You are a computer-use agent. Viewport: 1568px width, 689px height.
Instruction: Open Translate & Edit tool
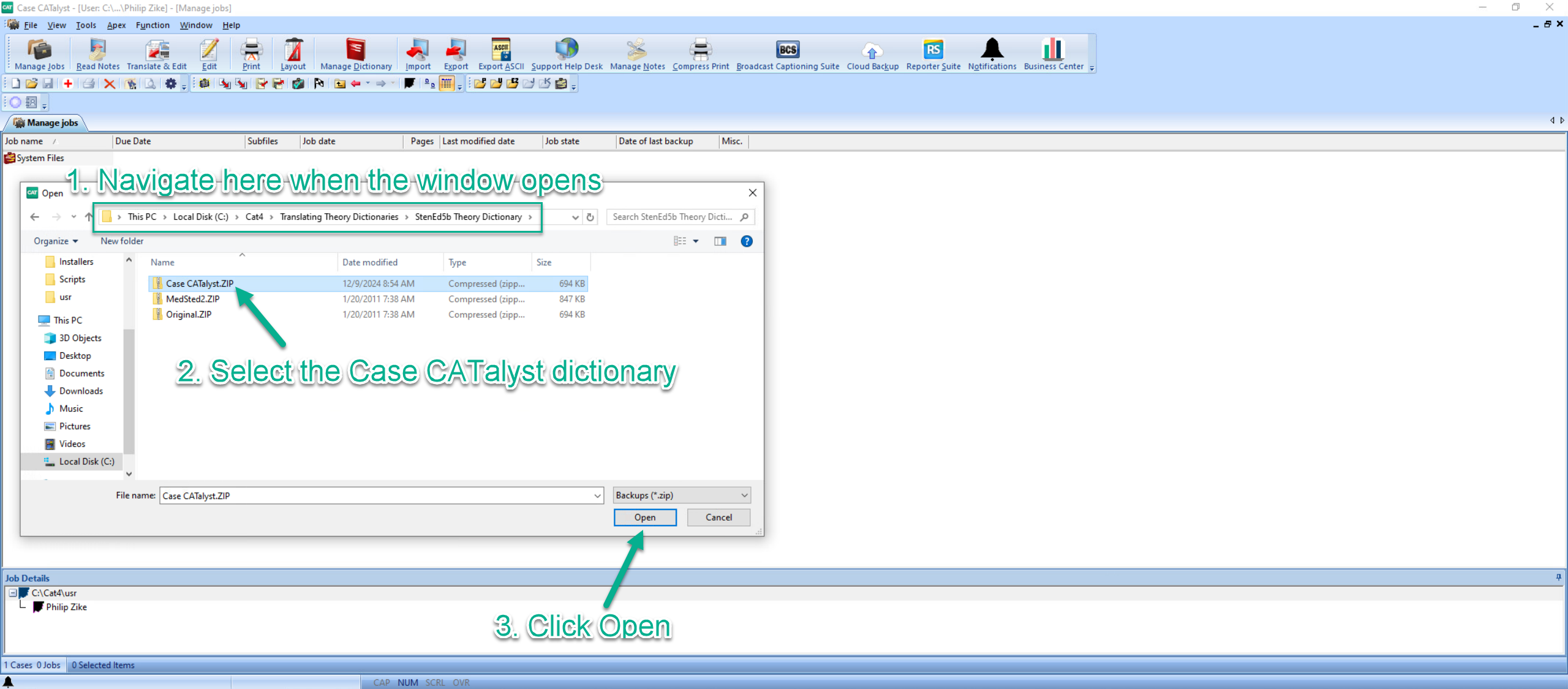tap(157, 55)
